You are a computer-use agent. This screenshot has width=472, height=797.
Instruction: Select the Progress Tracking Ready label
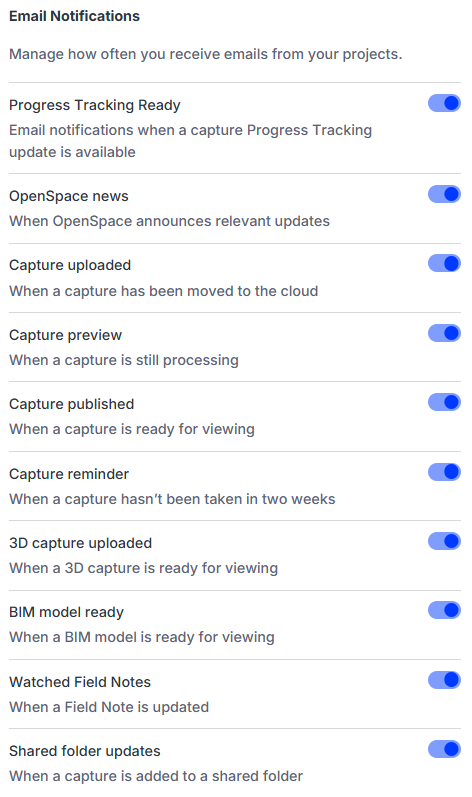95,105
